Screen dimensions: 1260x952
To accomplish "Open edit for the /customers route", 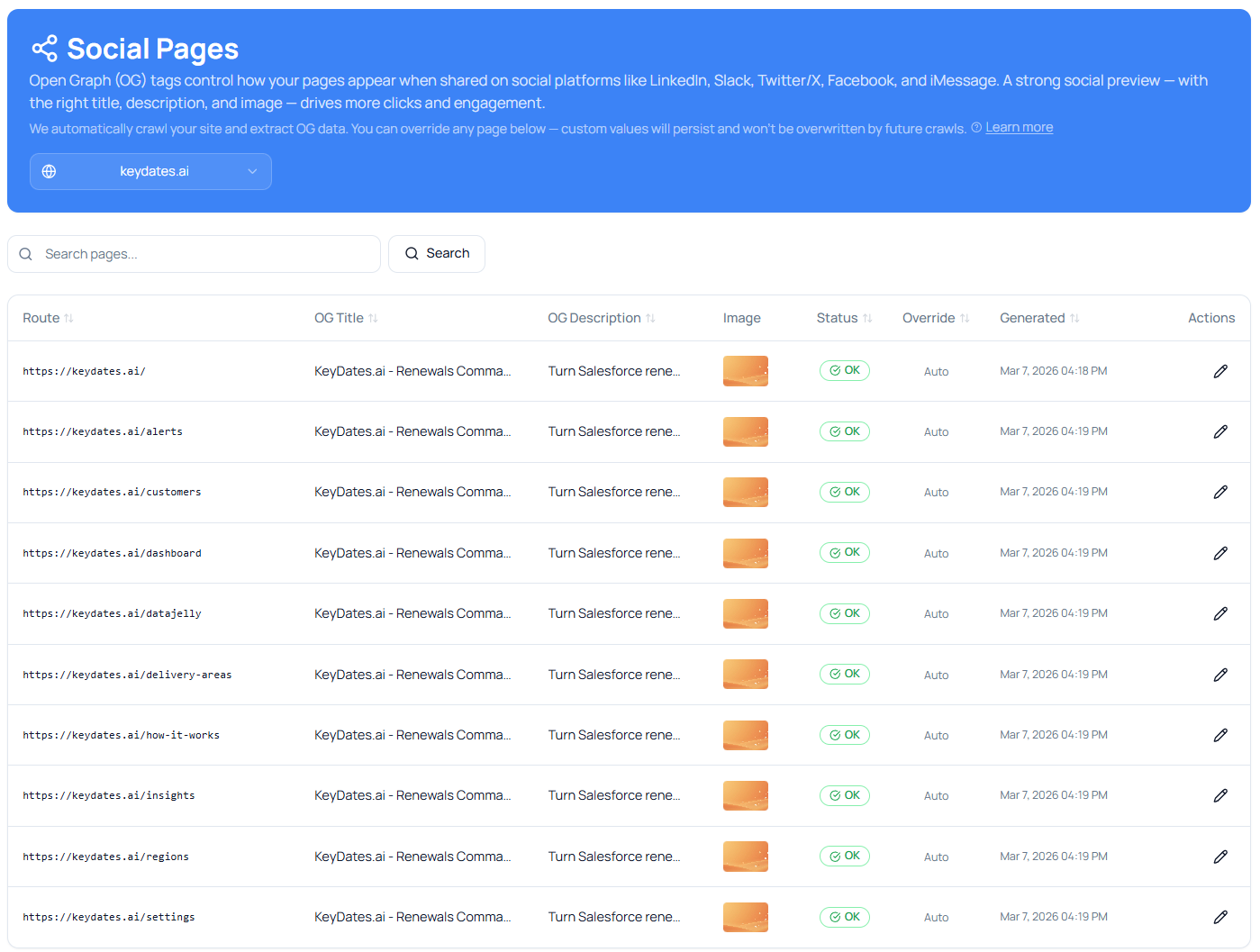I will click(1220, 492).
